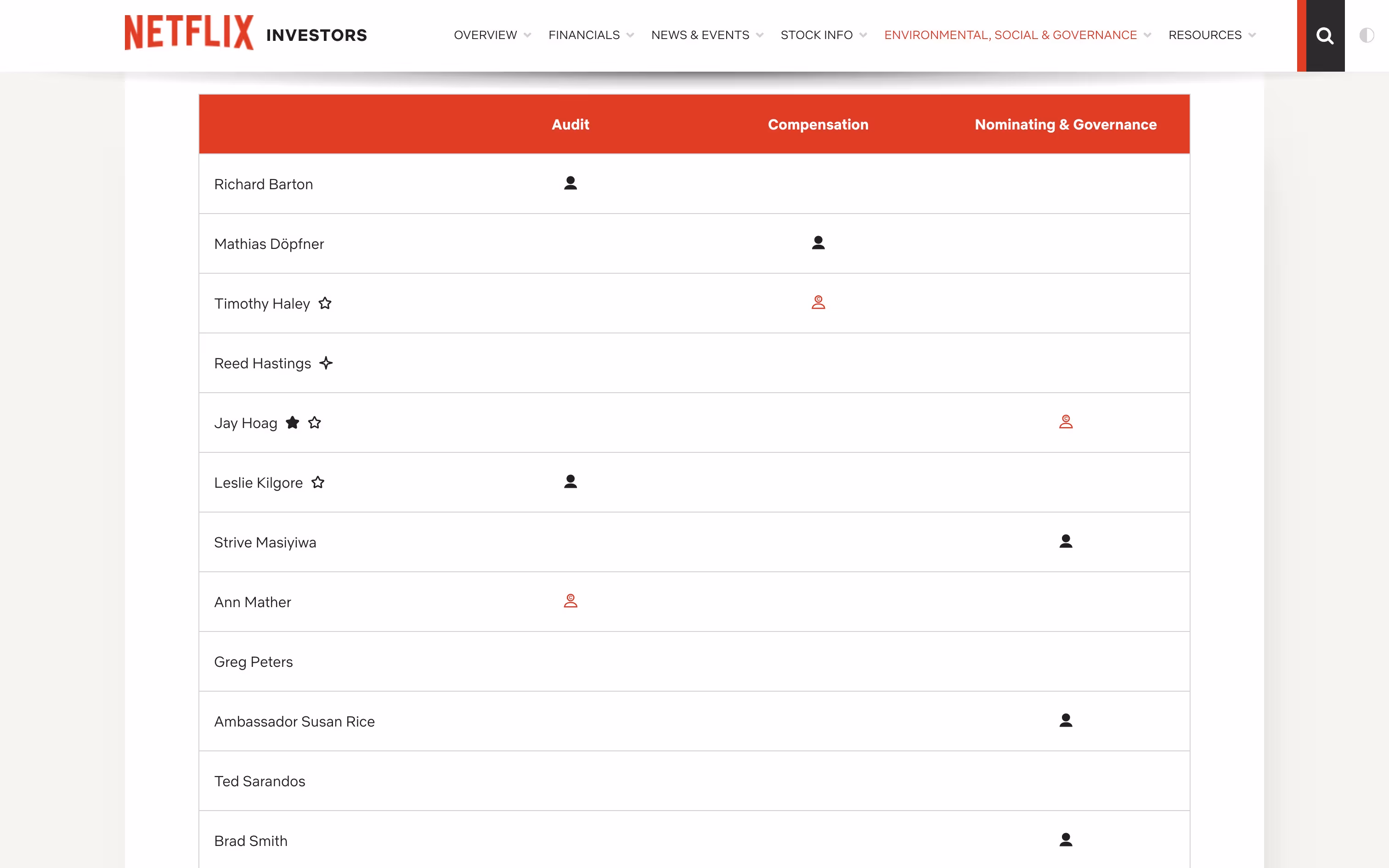
Task: Click Mathias Döpfner's Compensation member icon
Action: (x=818, y=243)
